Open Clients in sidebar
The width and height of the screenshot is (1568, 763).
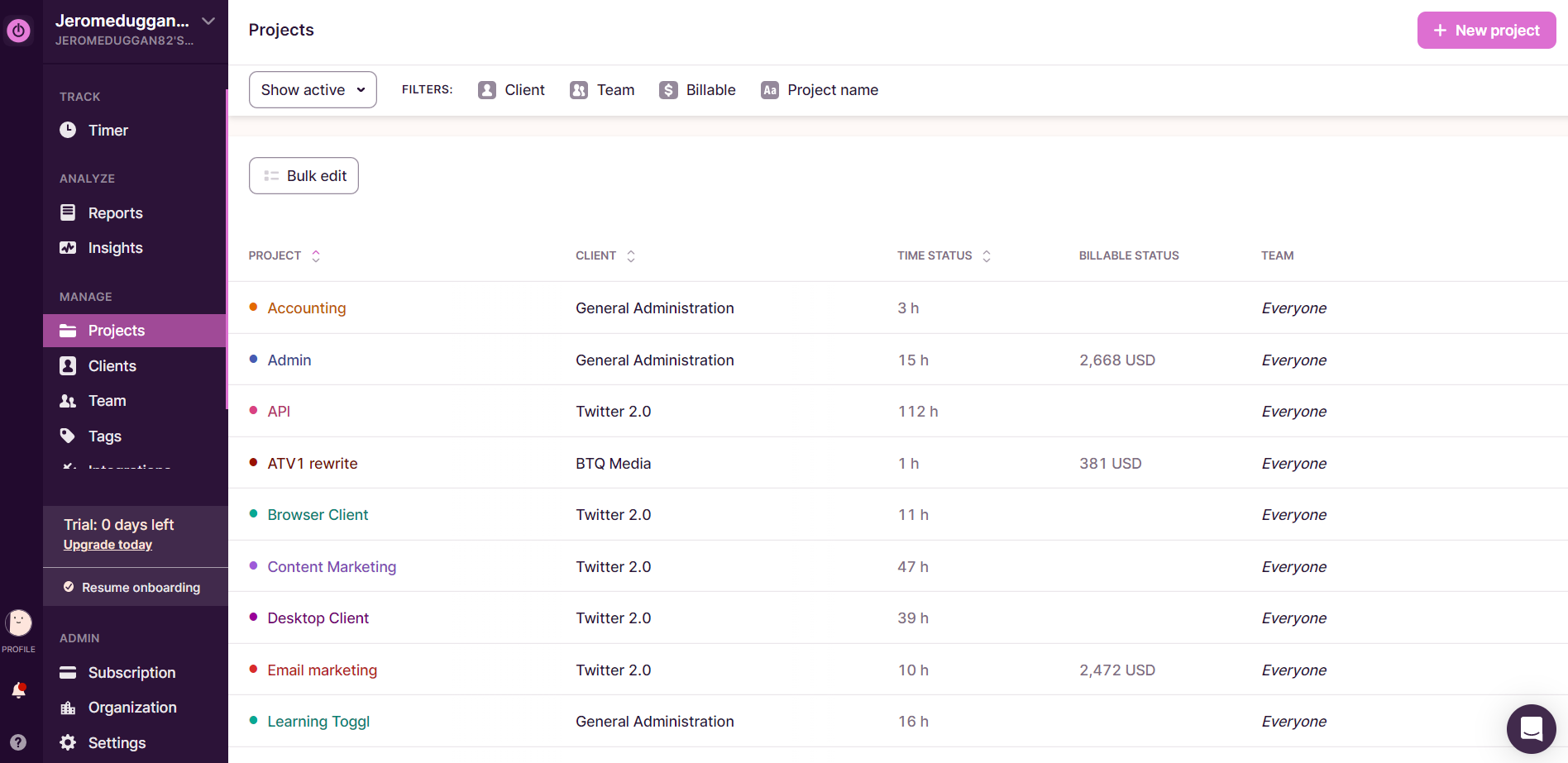tap(112, 366)
